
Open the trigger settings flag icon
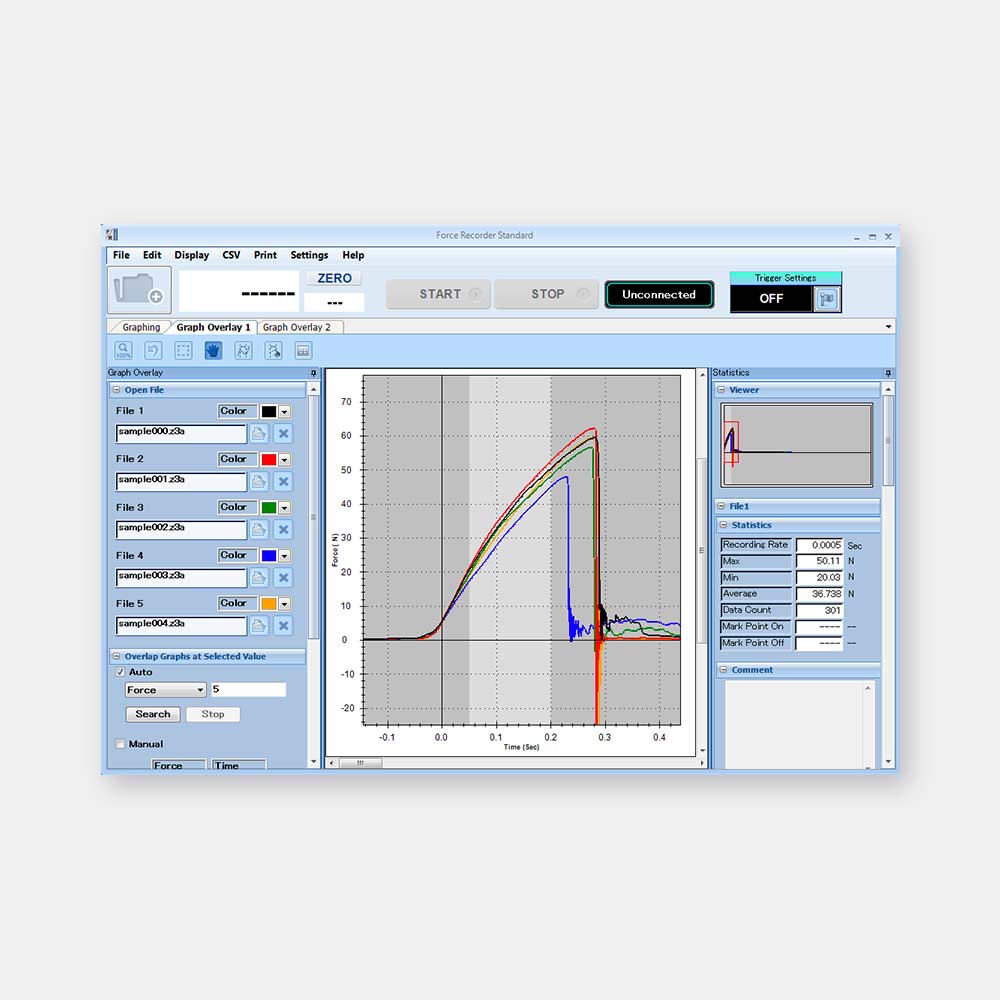[827, 299]
